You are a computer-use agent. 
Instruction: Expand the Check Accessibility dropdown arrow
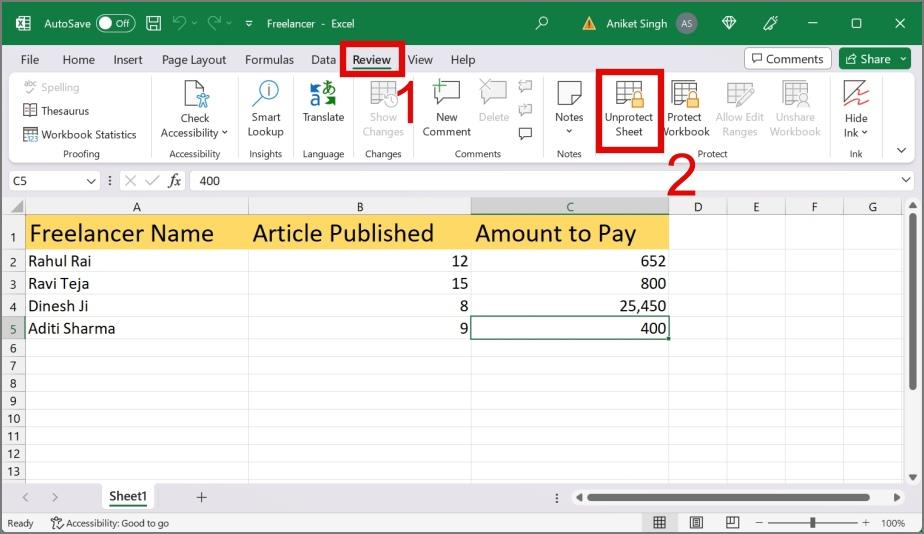pyautogui.click(x=225, y=133)
